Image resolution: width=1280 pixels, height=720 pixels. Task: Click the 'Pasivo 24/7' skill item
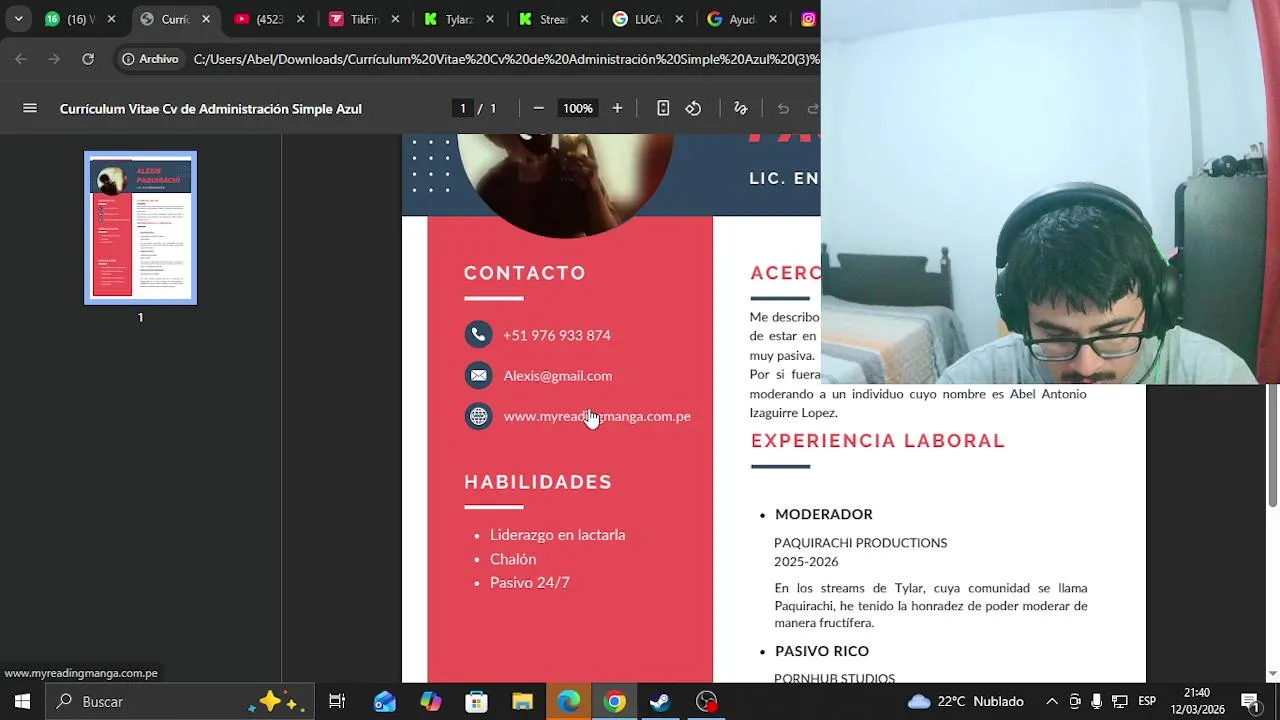pos(530,583)
